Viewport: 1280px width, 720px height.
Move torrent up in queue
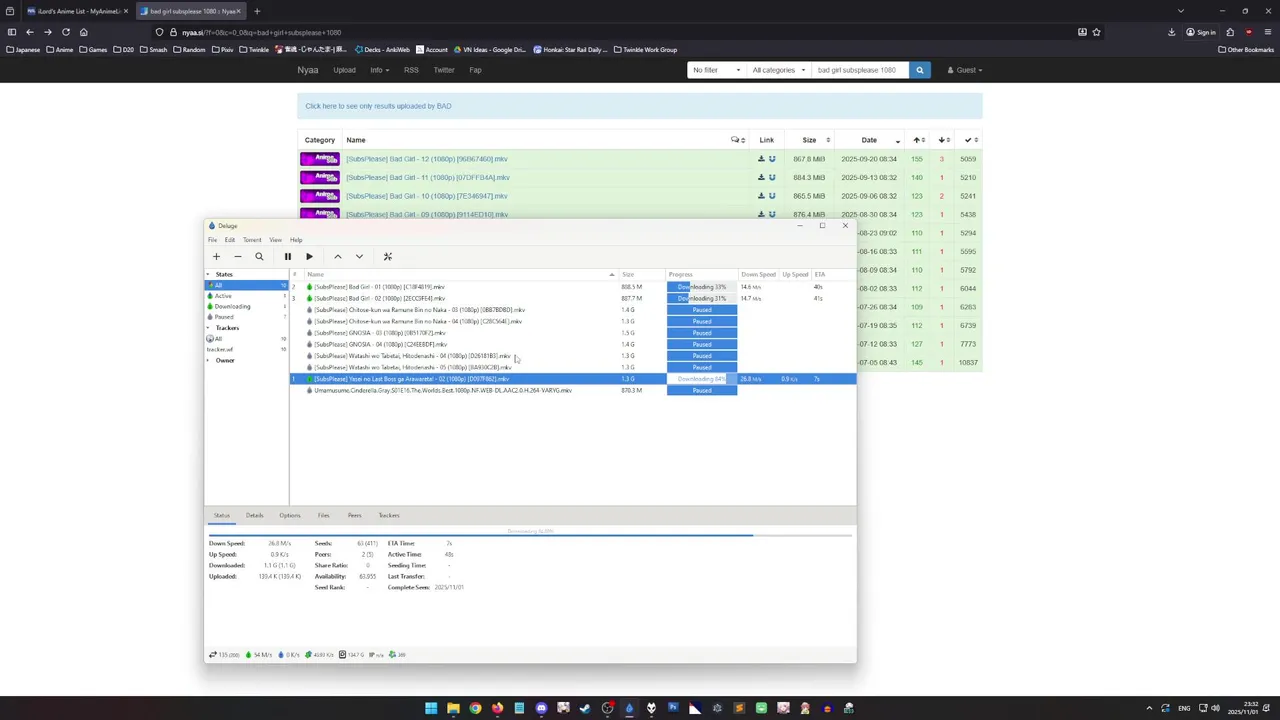click(337, 257)
